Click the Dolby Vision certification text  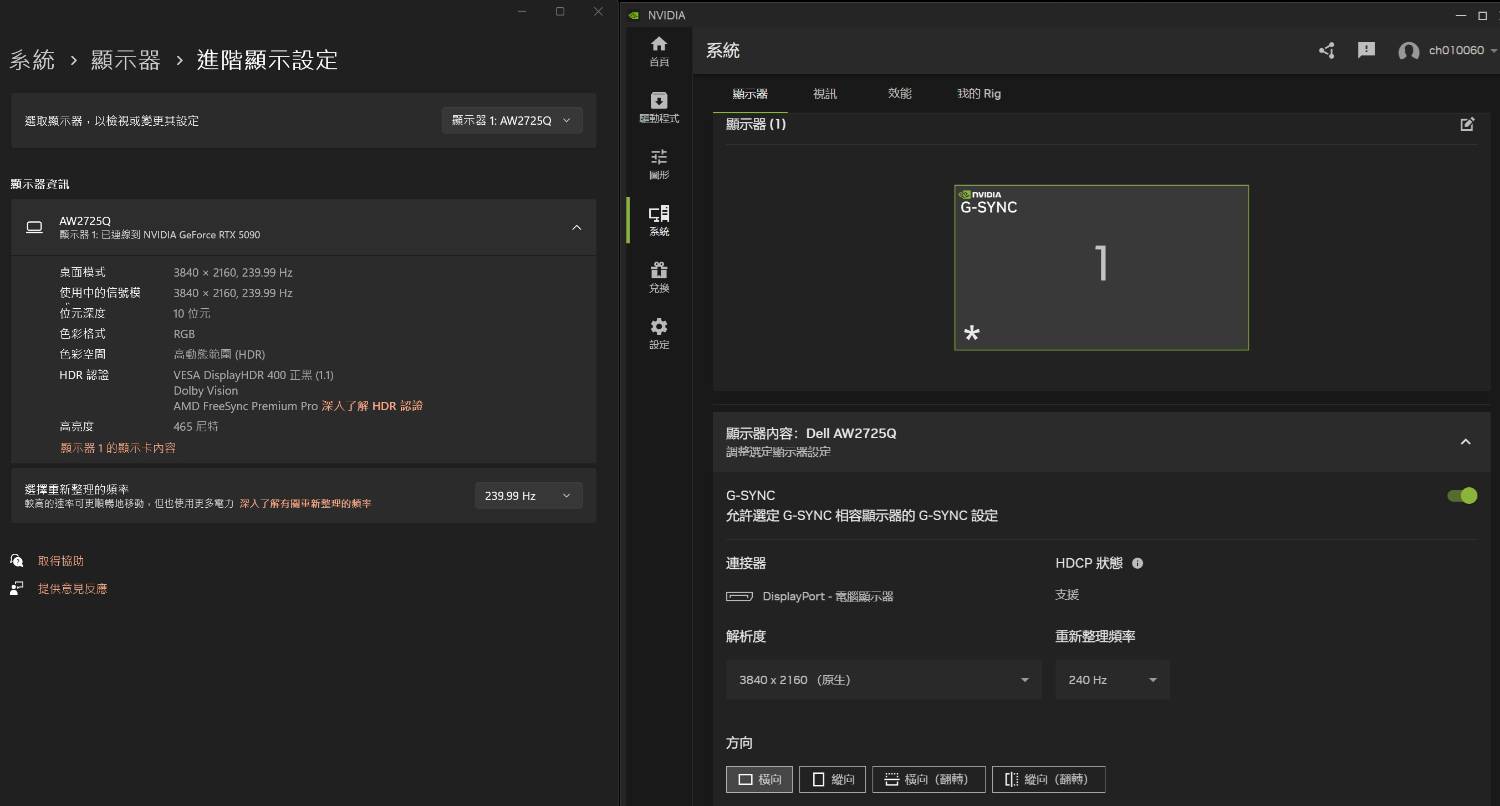click(206, 391)
